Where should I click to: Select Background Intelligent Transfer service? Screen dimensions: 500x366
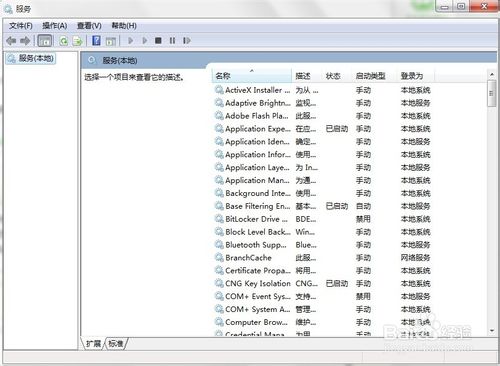(x=323, y=193)
